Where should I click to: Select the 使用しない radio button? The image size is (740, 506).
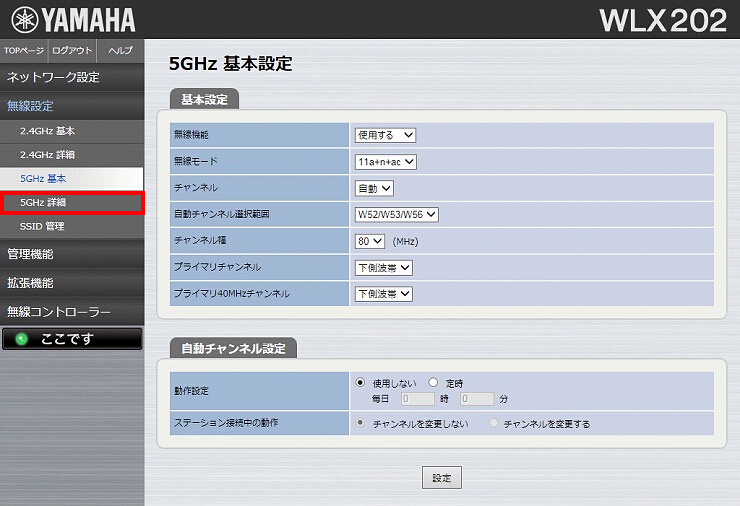[x=360, y=382]
